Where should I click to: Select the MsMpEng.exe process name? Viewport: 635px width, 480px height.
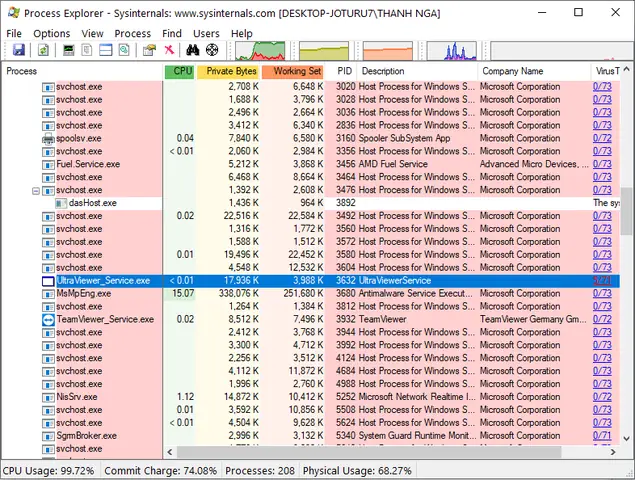(84, 294)
